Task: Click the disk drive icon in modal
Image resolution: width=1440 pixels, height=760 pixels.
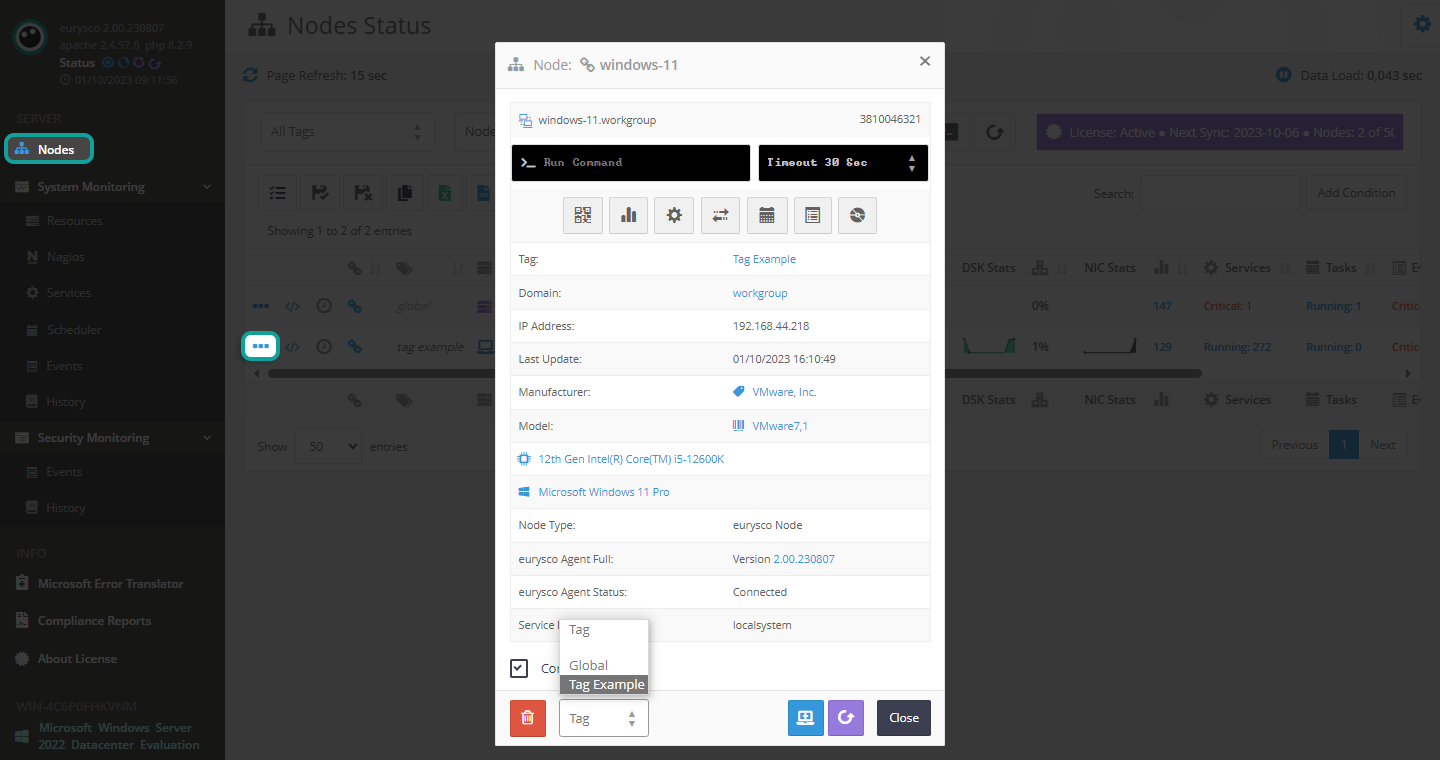Action: (x=858, y=215)
